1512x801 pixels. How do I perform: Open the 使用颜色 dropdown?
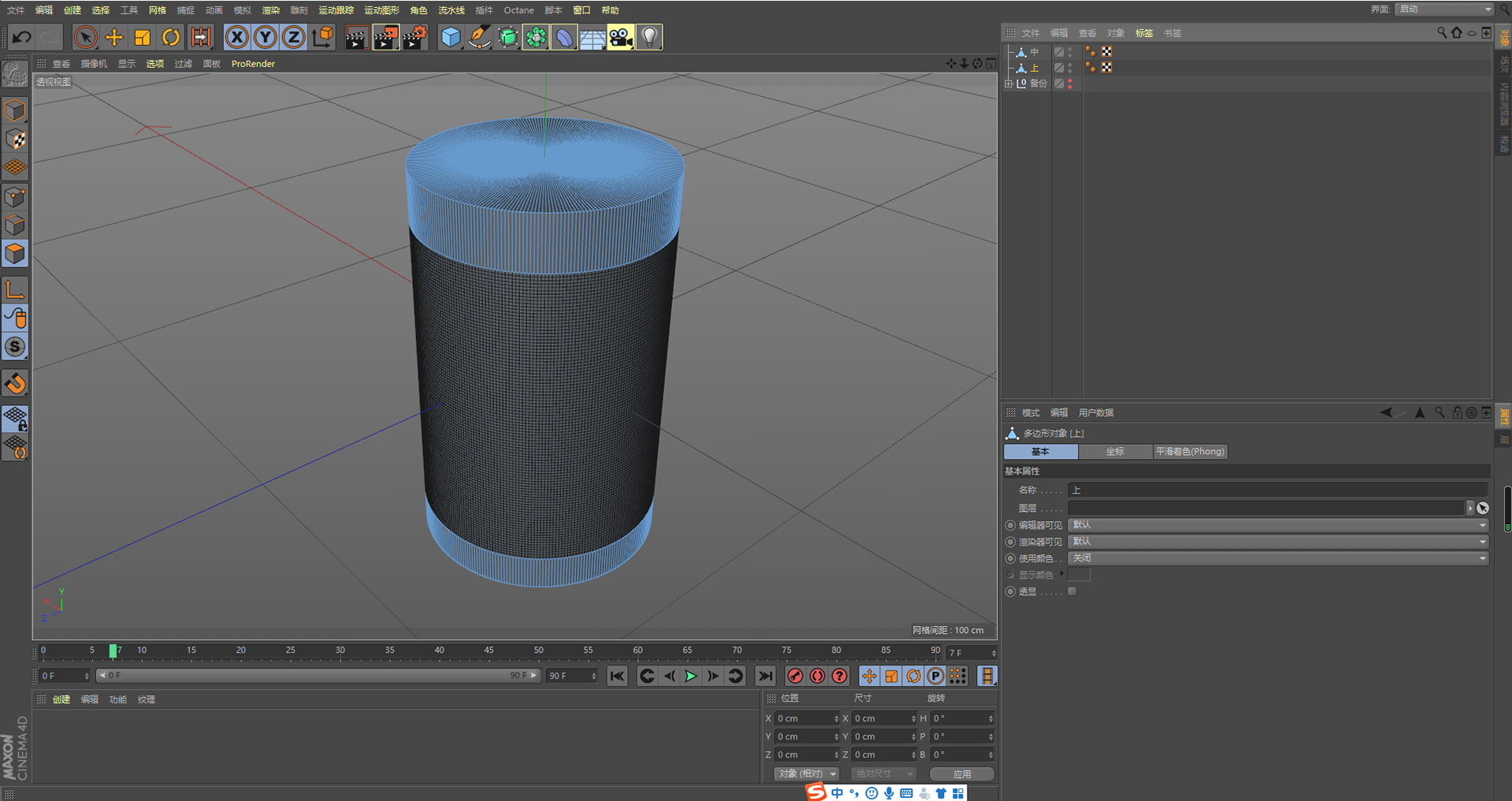pyautogui.click(x=1277, y=558)
